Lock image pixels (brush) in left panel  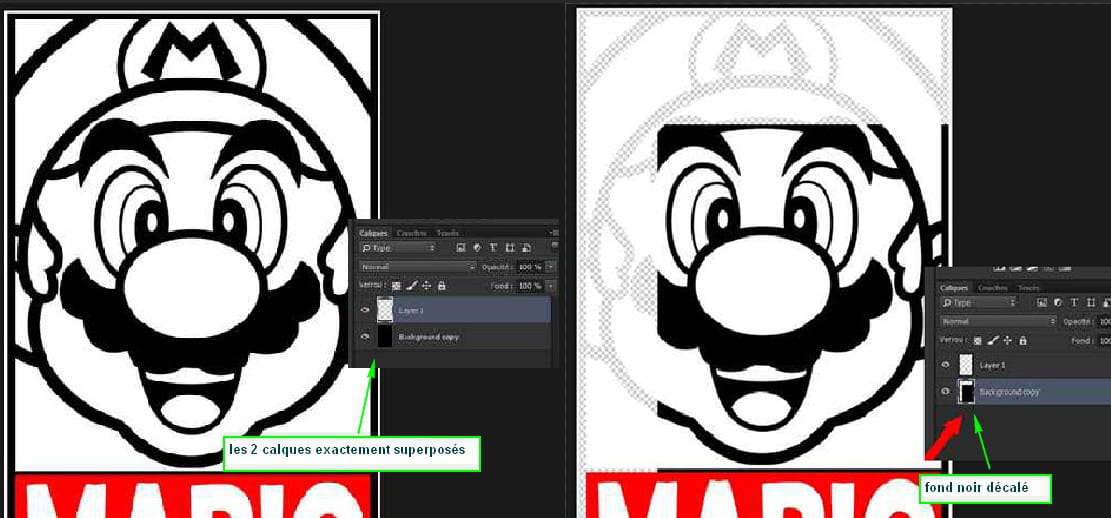(x=412, y=285)
